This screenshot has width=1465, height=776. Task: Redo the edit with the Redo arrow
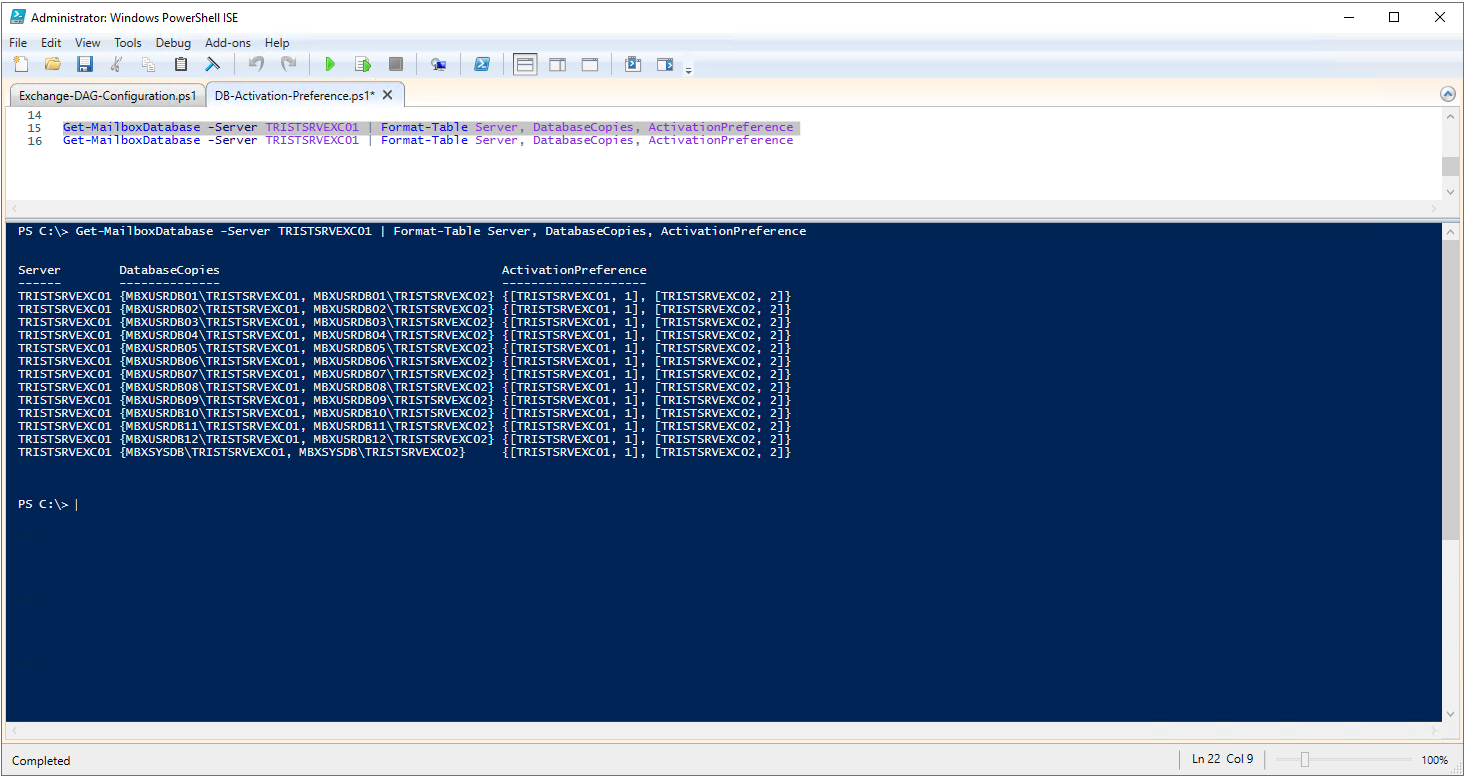point(288,64)
